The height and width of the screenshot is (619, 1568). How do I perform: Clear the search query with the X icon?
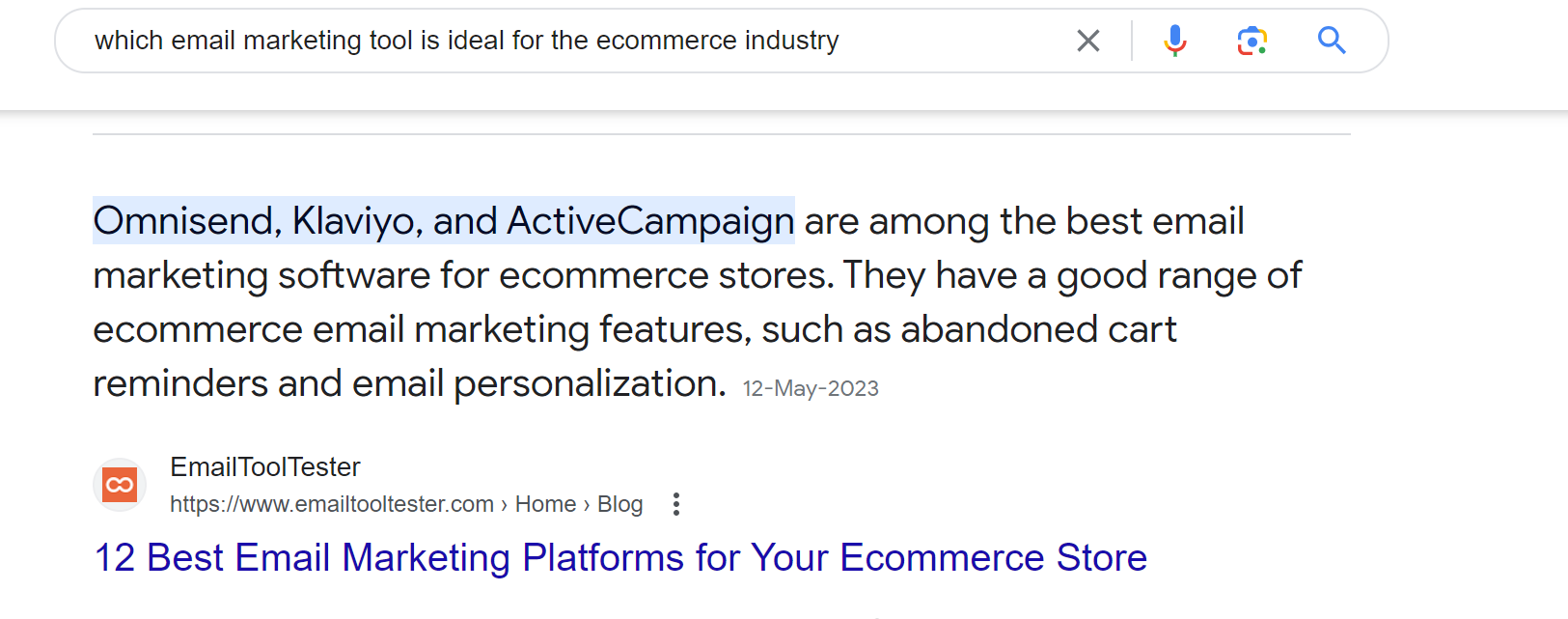tap(1088, 41)
